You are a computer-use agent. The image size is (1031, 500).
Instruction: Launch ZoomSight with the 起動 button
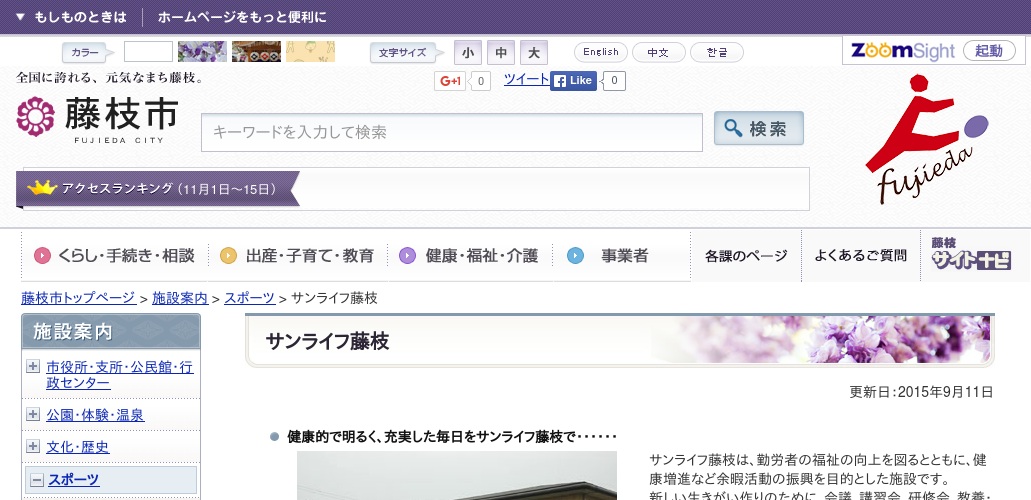coord(988,51)
